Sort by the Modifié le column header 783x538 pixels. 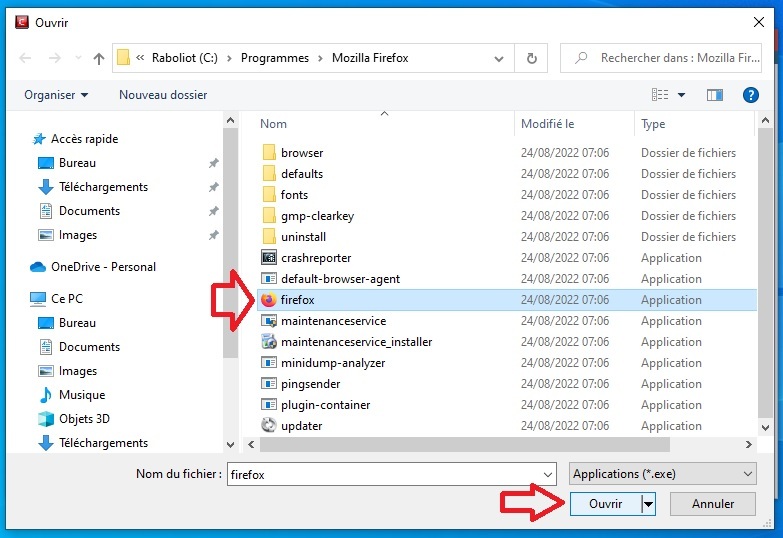tap(547, 124)
